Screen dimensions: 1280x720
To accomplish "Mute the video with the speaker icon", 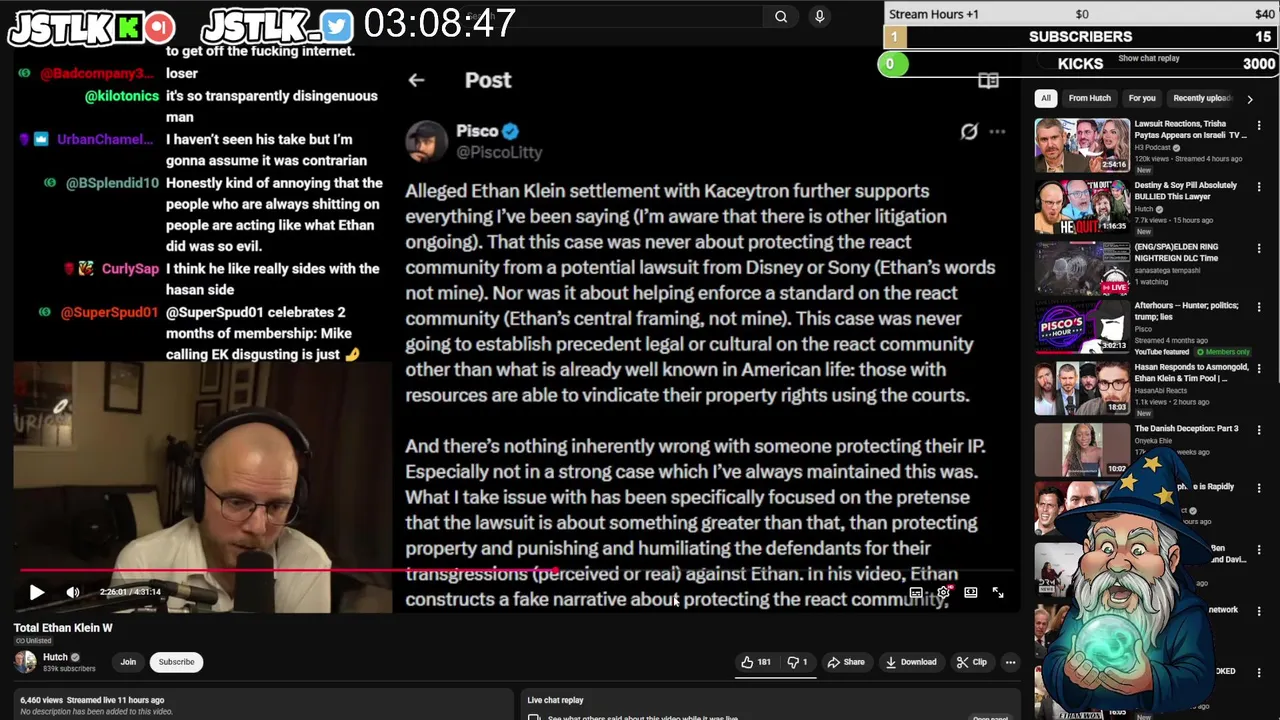I will (x=73, y=592).
